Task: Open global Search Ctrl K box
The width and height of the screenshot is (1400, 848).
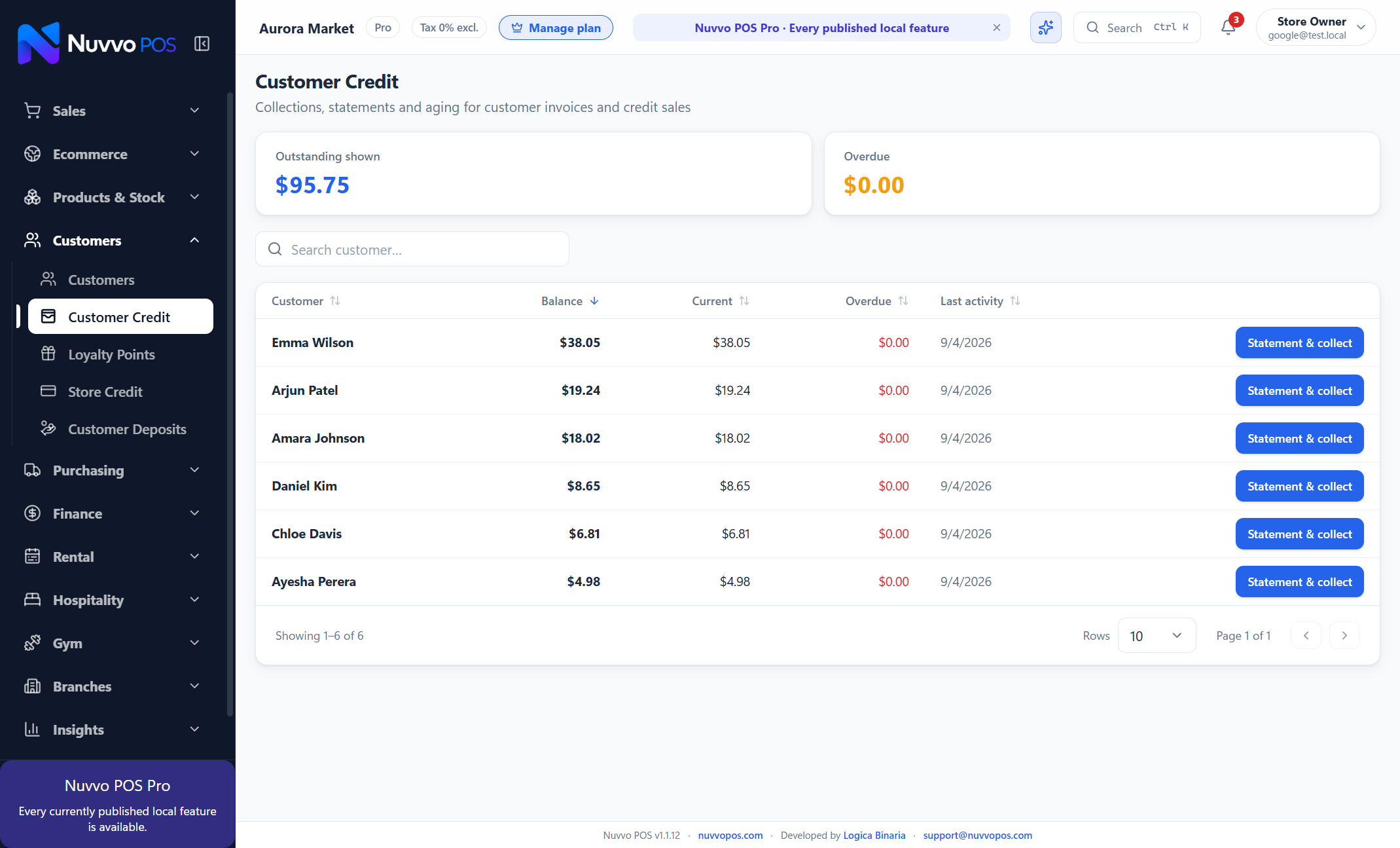Action: point(1137,28)
